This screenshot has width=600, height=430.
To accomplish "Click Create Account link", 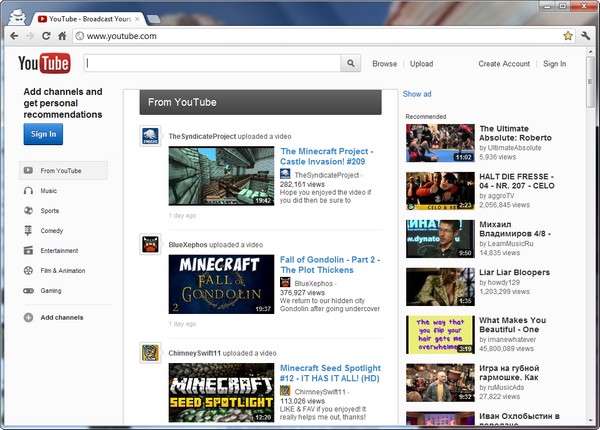I will click(504, 64).
